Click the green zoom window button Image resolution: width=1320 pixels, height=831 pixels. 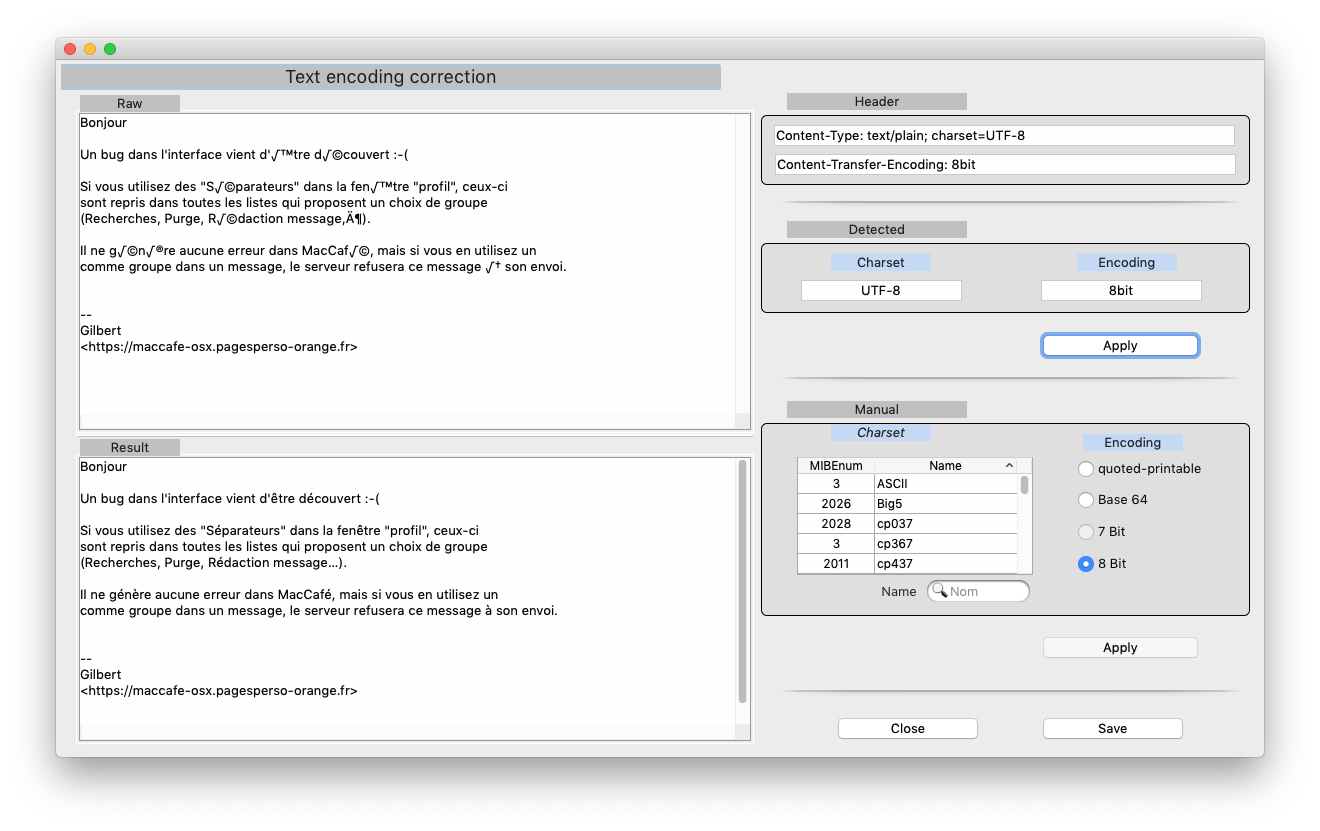[x=110, y=49]
